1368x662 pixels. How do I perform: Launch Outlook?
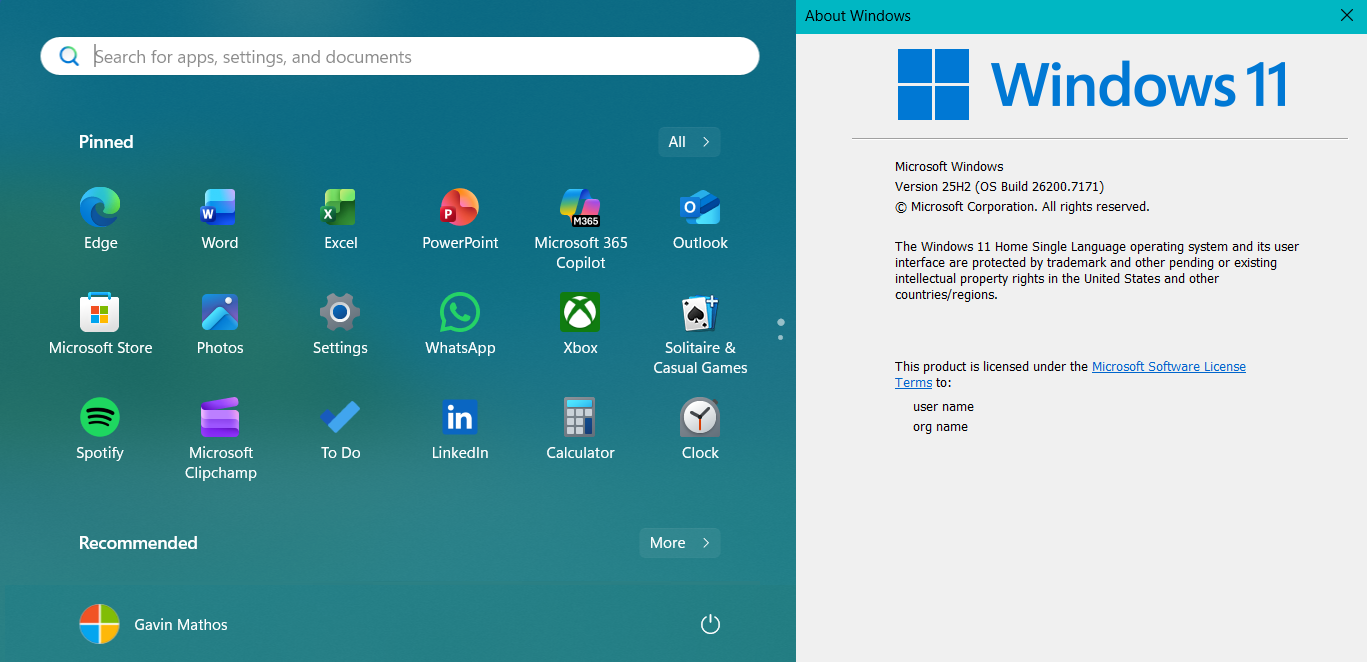click(x=700, y=211)
